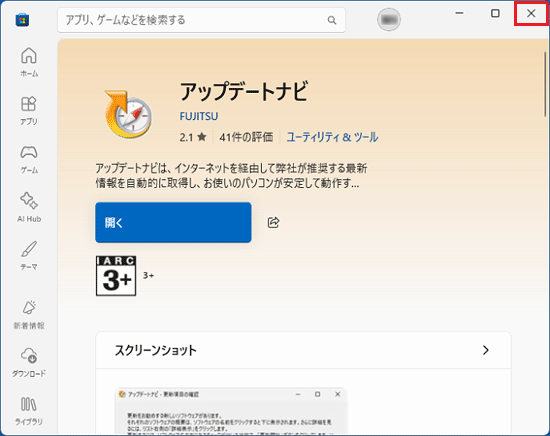Open Downloads (ダウンロード) in sidebar
Screen dimensions: 550x436
pos(29,363)
